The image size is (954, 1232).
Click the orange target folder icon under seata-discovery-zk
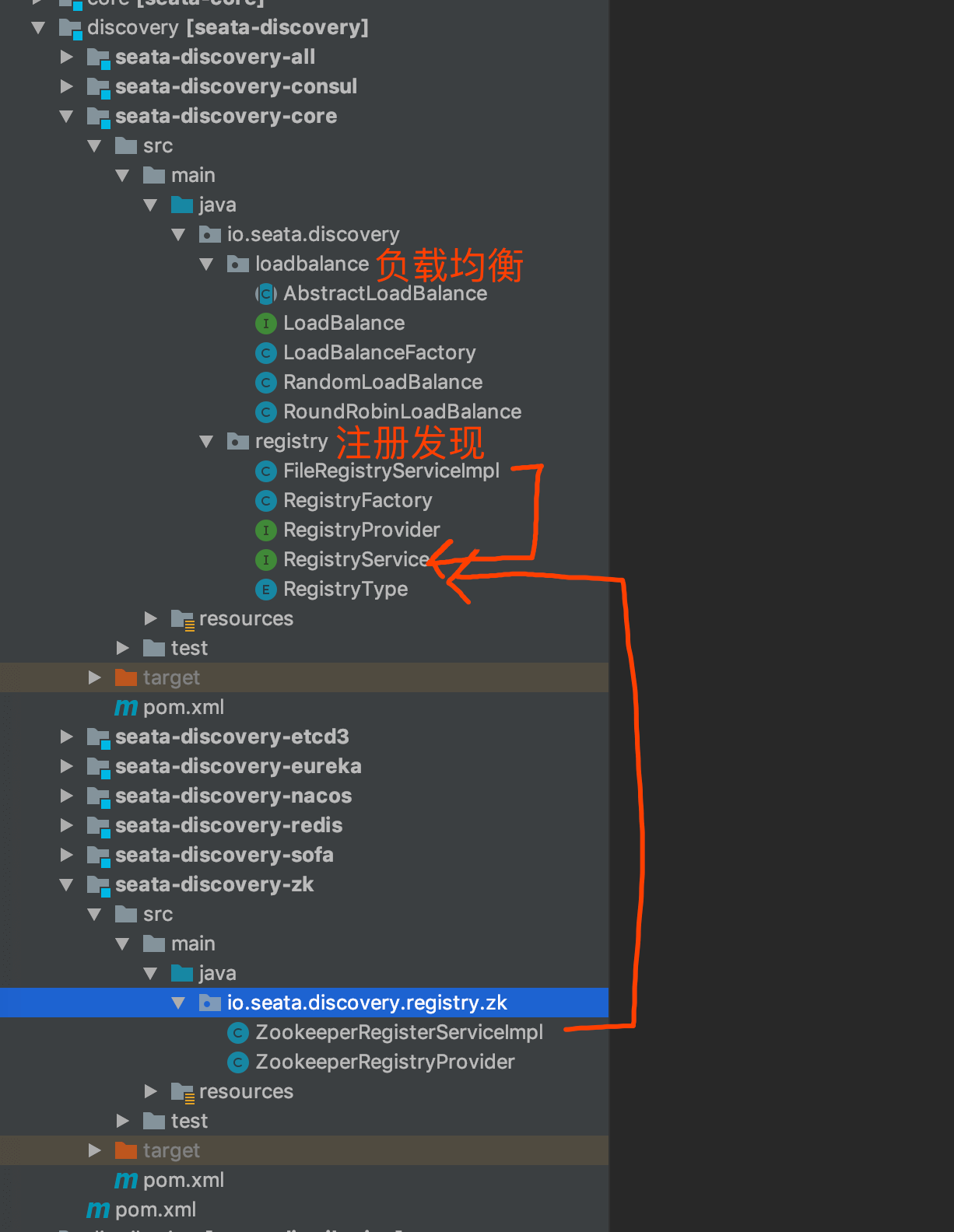[125, 1150]
